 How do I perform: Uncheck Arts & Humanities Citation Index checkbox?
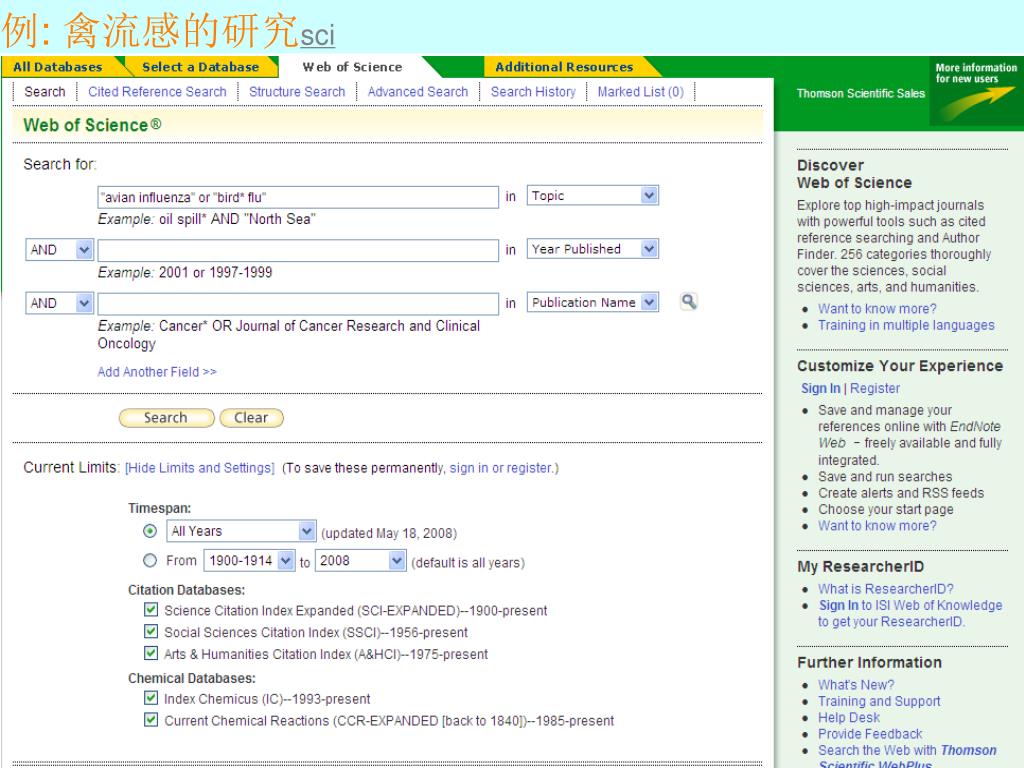pyautogui.click(x=151, y=653)
